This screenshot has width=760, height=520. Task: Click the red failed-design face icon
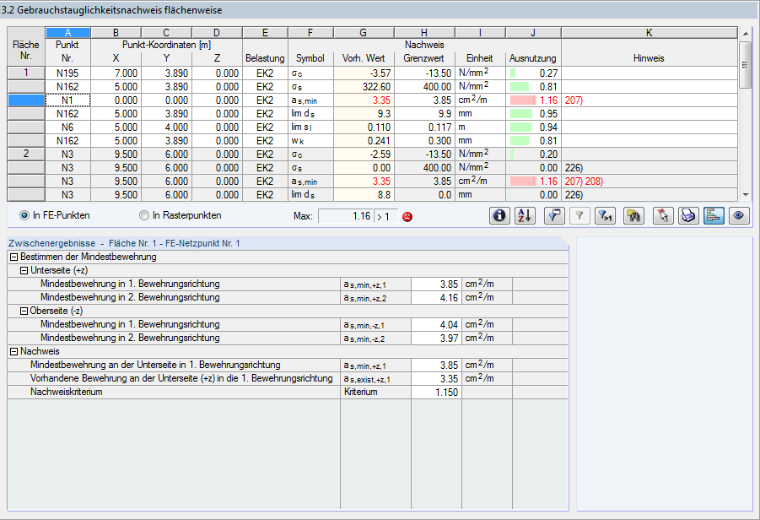click(x=407, y=217)
